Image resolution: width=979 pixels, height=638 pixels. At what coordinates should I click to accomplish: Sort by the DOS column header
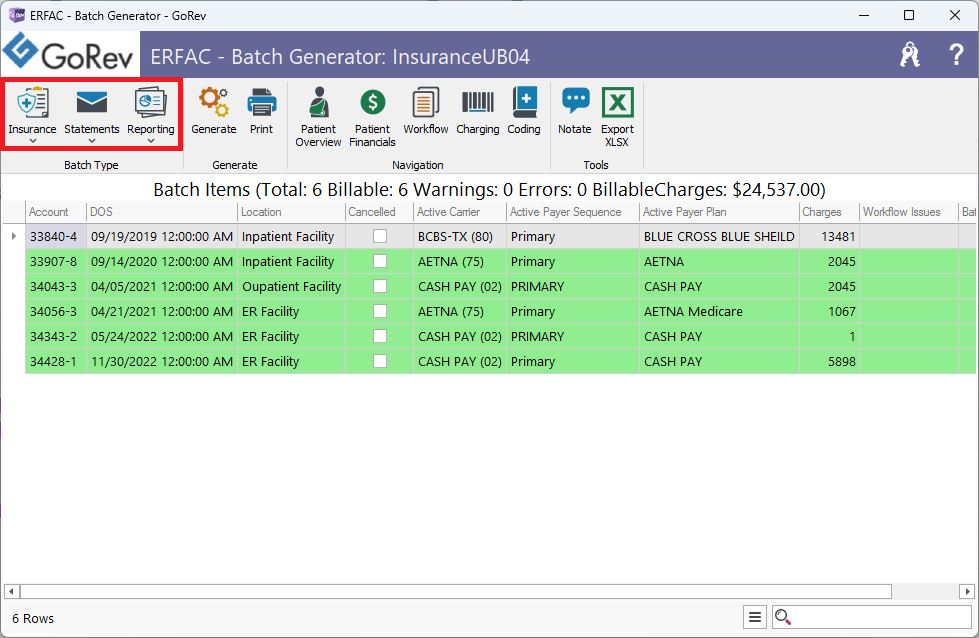(x=162, y=212)
